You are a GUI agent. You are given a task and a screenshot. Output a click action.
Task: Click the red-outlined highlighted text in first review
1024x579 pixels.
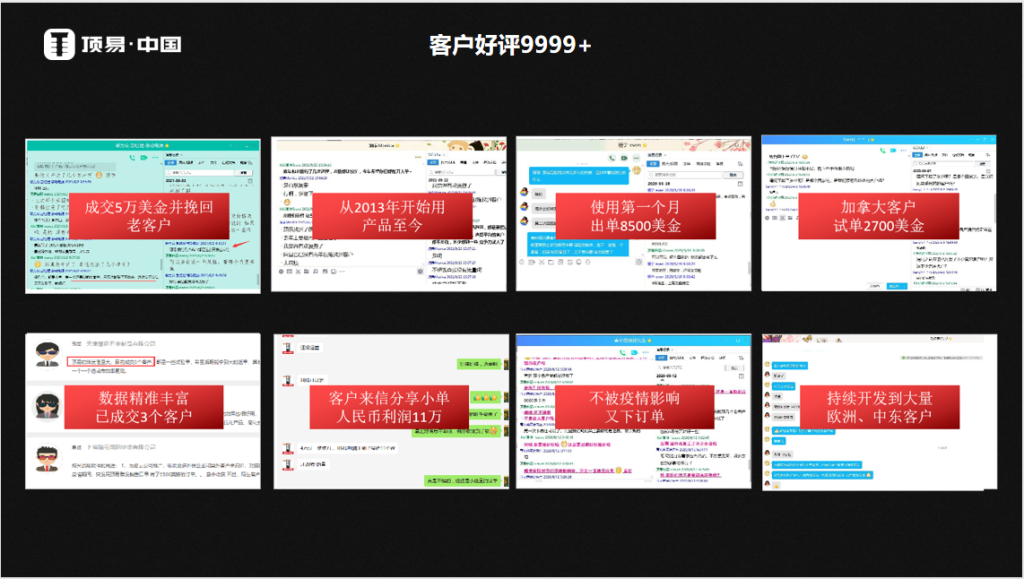110,360
